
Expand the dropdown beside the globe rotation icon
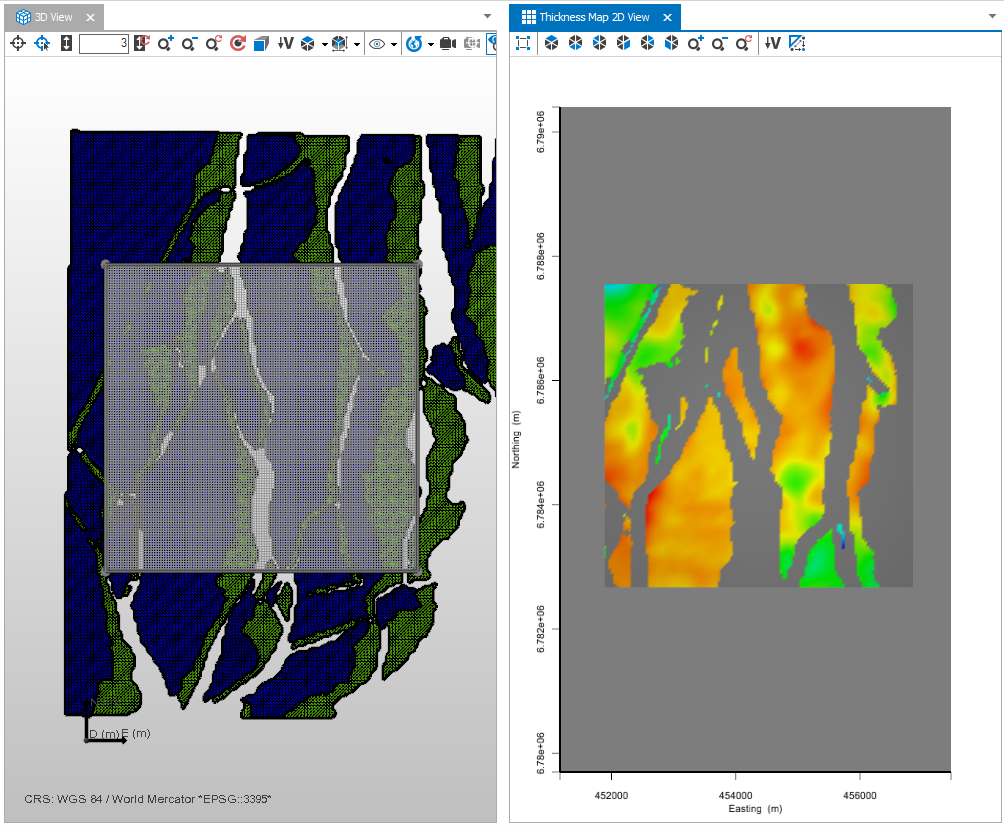431,44
